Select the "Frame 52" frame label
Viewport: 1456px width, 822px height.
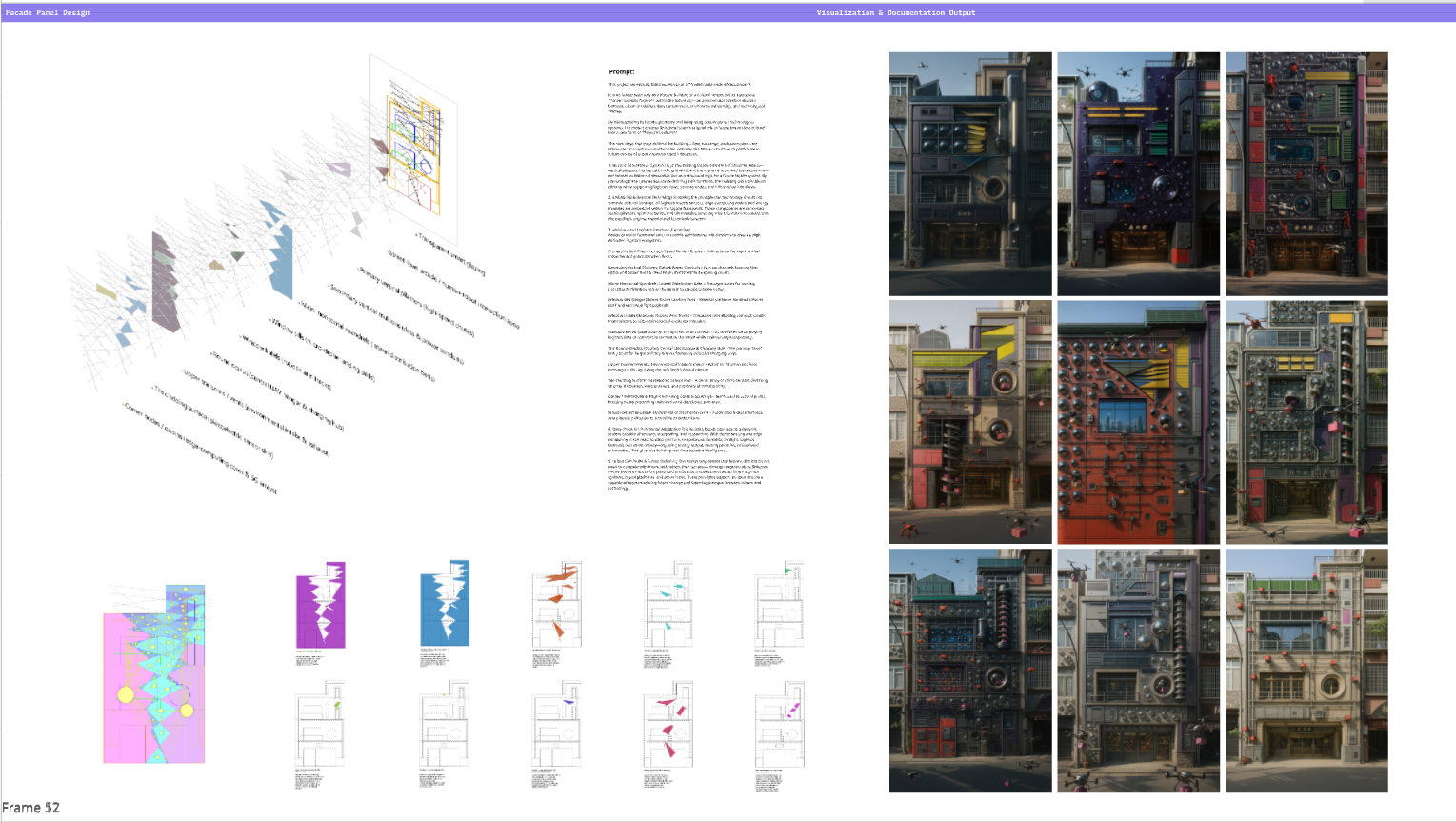[30, 808]
